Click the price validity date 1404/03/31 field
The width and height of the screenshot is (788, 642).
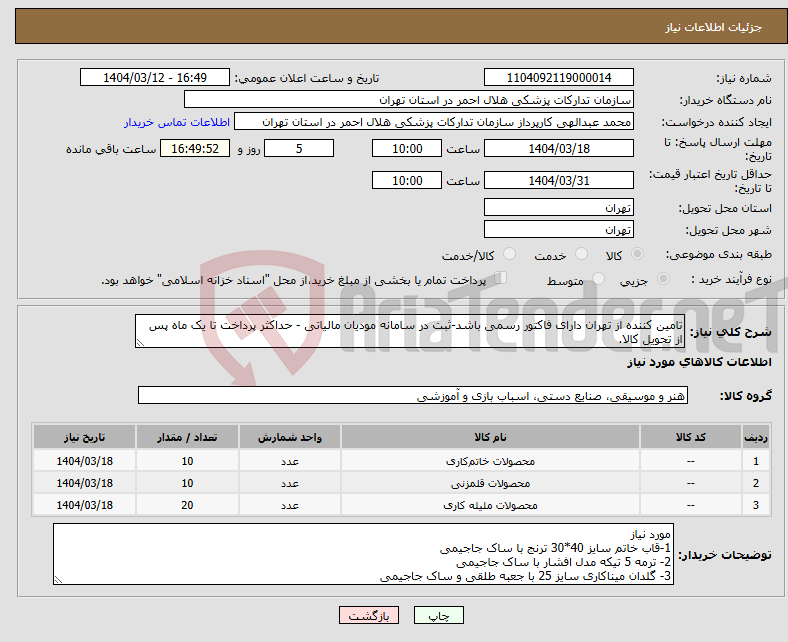click(558, 180)
